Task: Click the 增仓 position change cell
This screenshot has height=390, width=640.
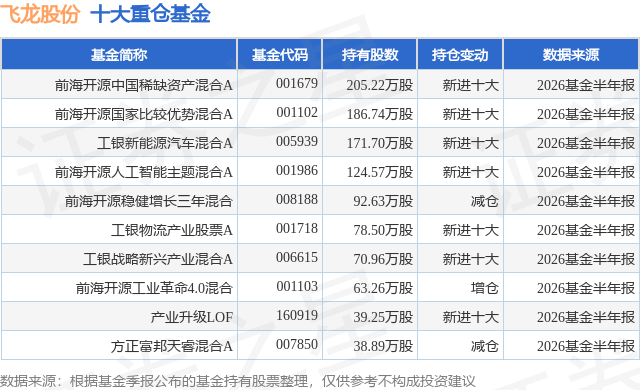Action: tap(484, 288)
